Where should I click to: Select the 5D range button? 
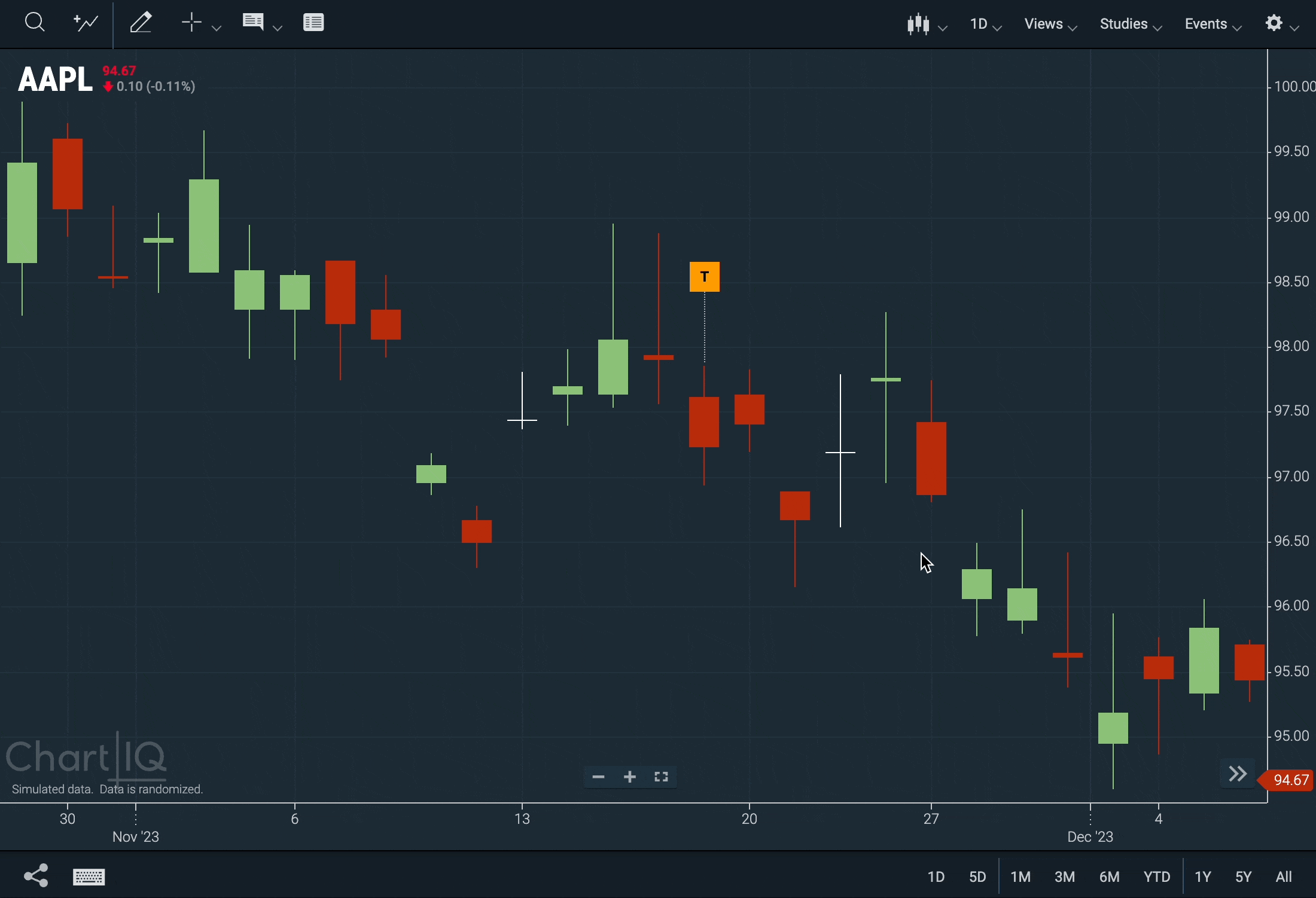tap(977, 877)
